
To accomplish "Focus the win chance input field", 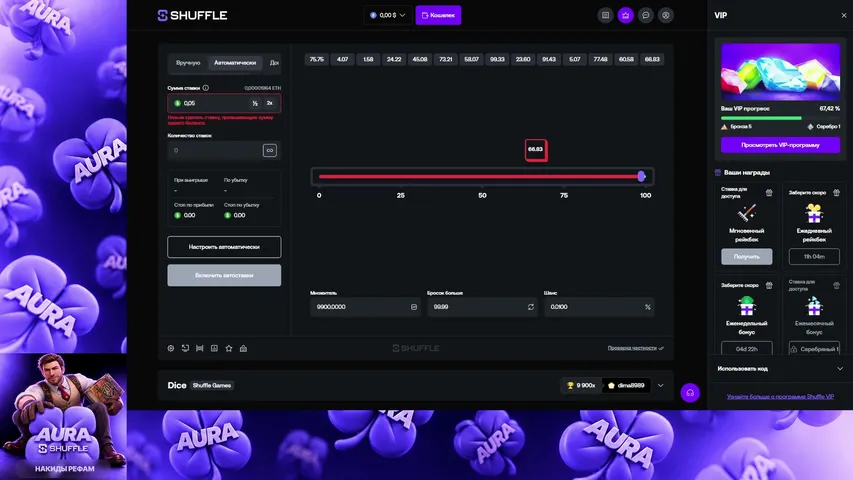I will 599,307.
